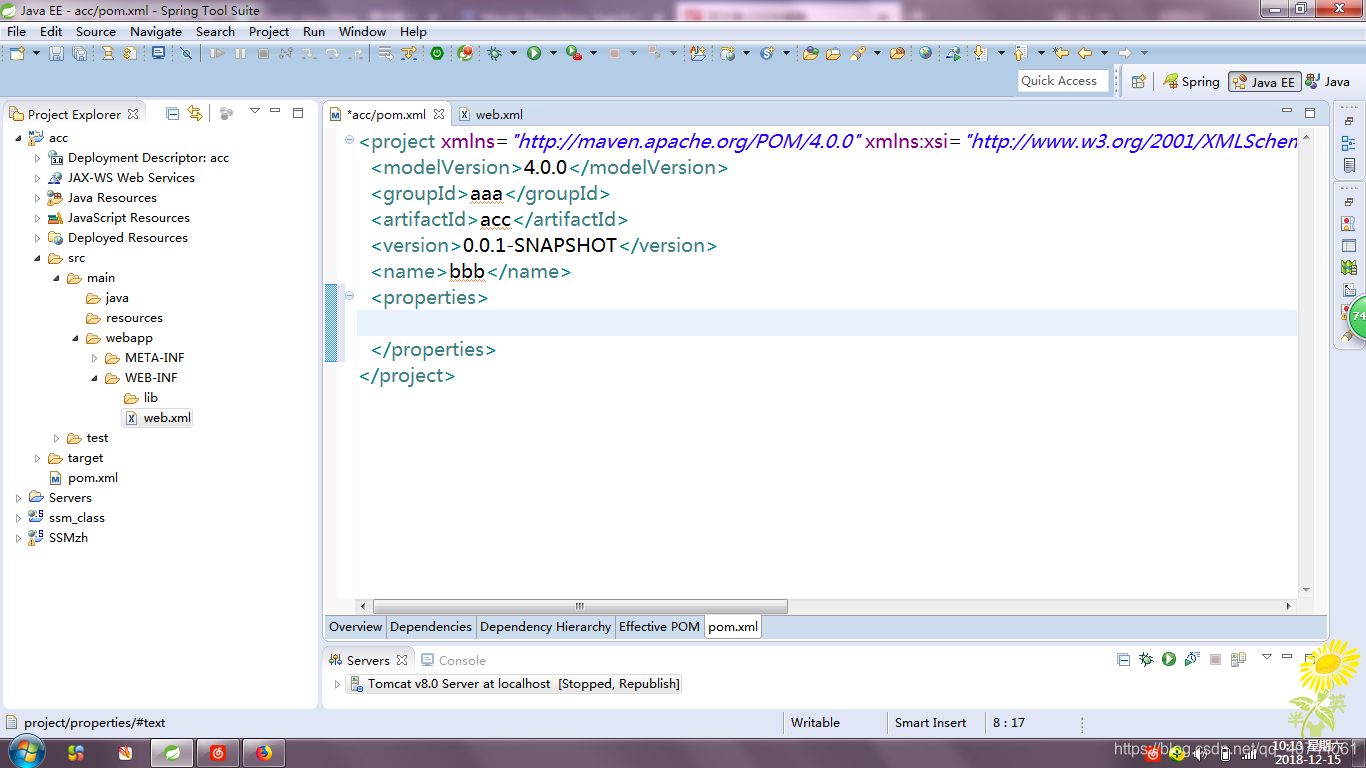Viewport: 1366px width, 768px height.
Task: Click Publish to the server icon
Action: 1238,659
